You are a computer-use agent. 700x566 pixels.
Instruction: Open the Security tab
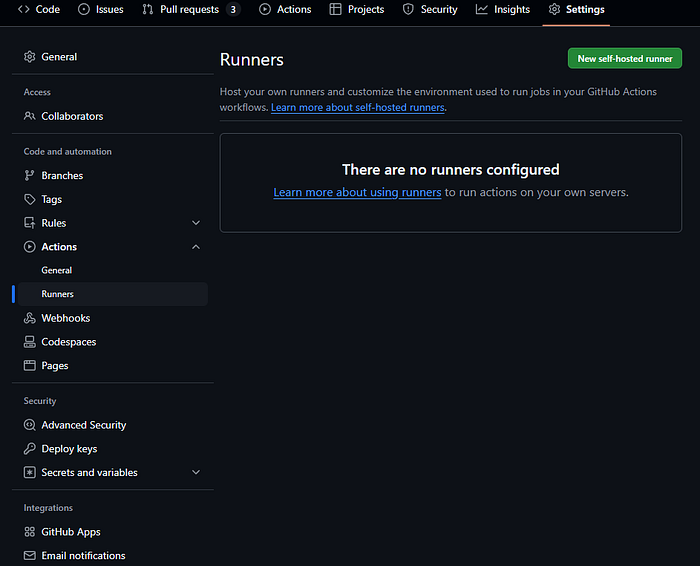[x=430, y=9]
